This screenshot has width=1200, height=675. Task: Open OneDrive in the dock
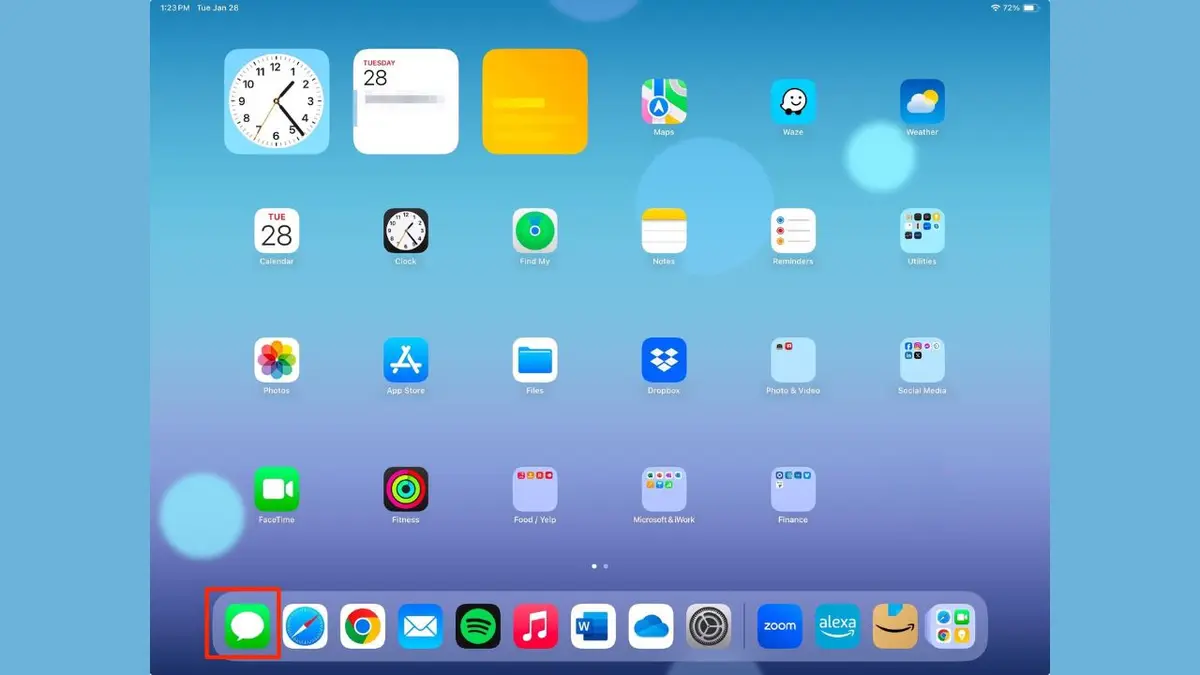(x=652, y=626)
